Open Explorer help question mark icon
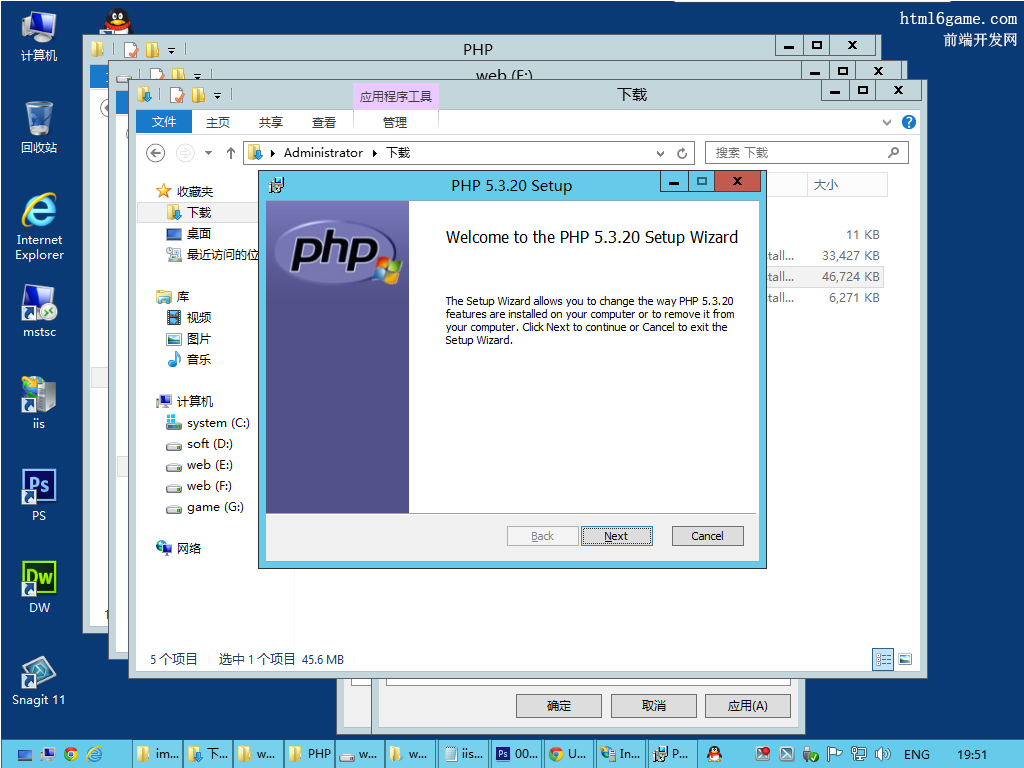Viewport: 1024px width, 768px height. coord(908,122)
